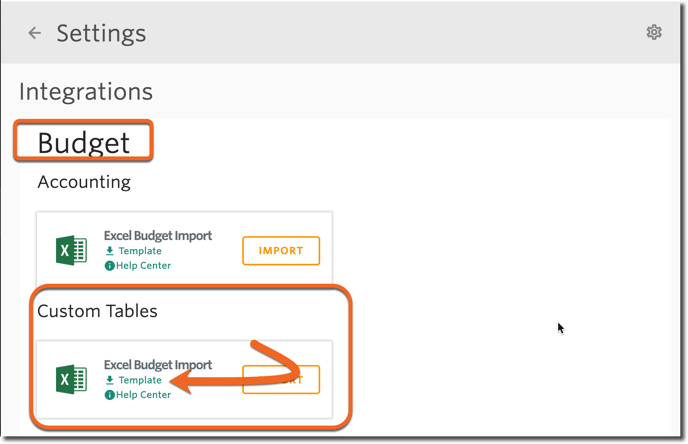Viewport: 688px width, 444px height.
Task: Select the Budget heading
Action: (x=83, y=143)
